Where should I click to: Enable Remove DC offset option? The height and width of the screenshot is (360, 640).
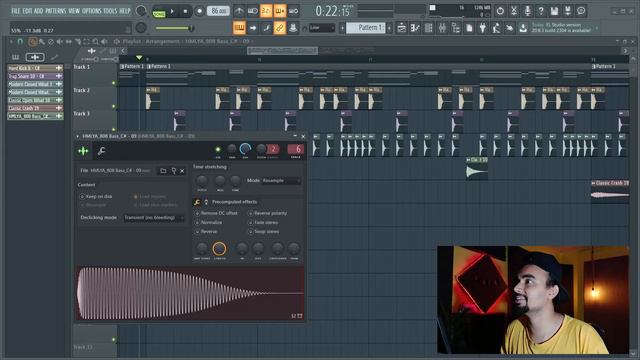point(217,213)
